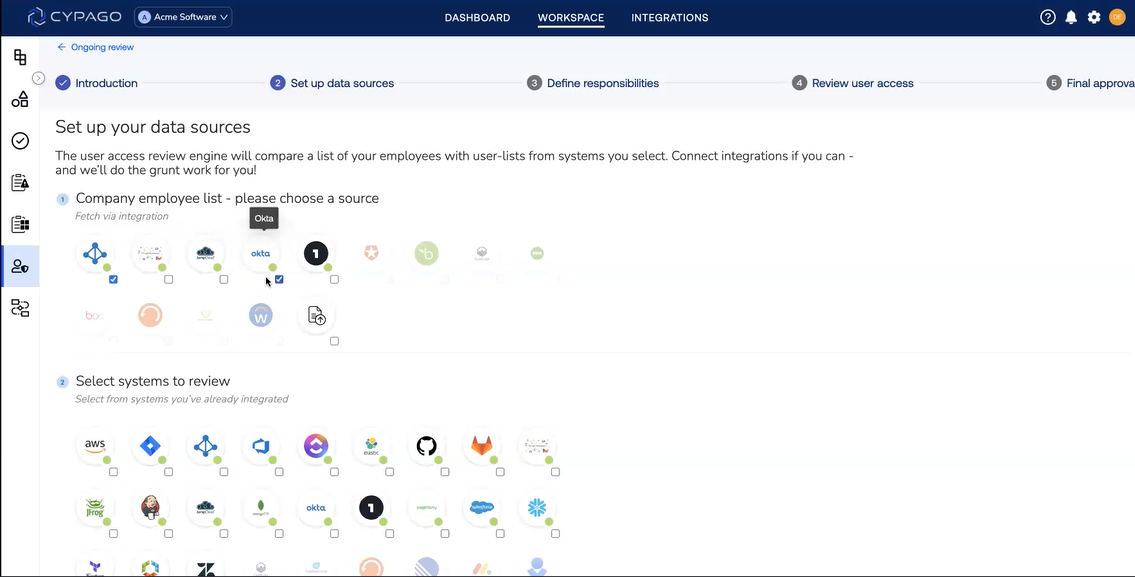Image resolution: width=1135 pixels, height=577 pixels.
Task: Select the AWS system icon
Action: 95,446
